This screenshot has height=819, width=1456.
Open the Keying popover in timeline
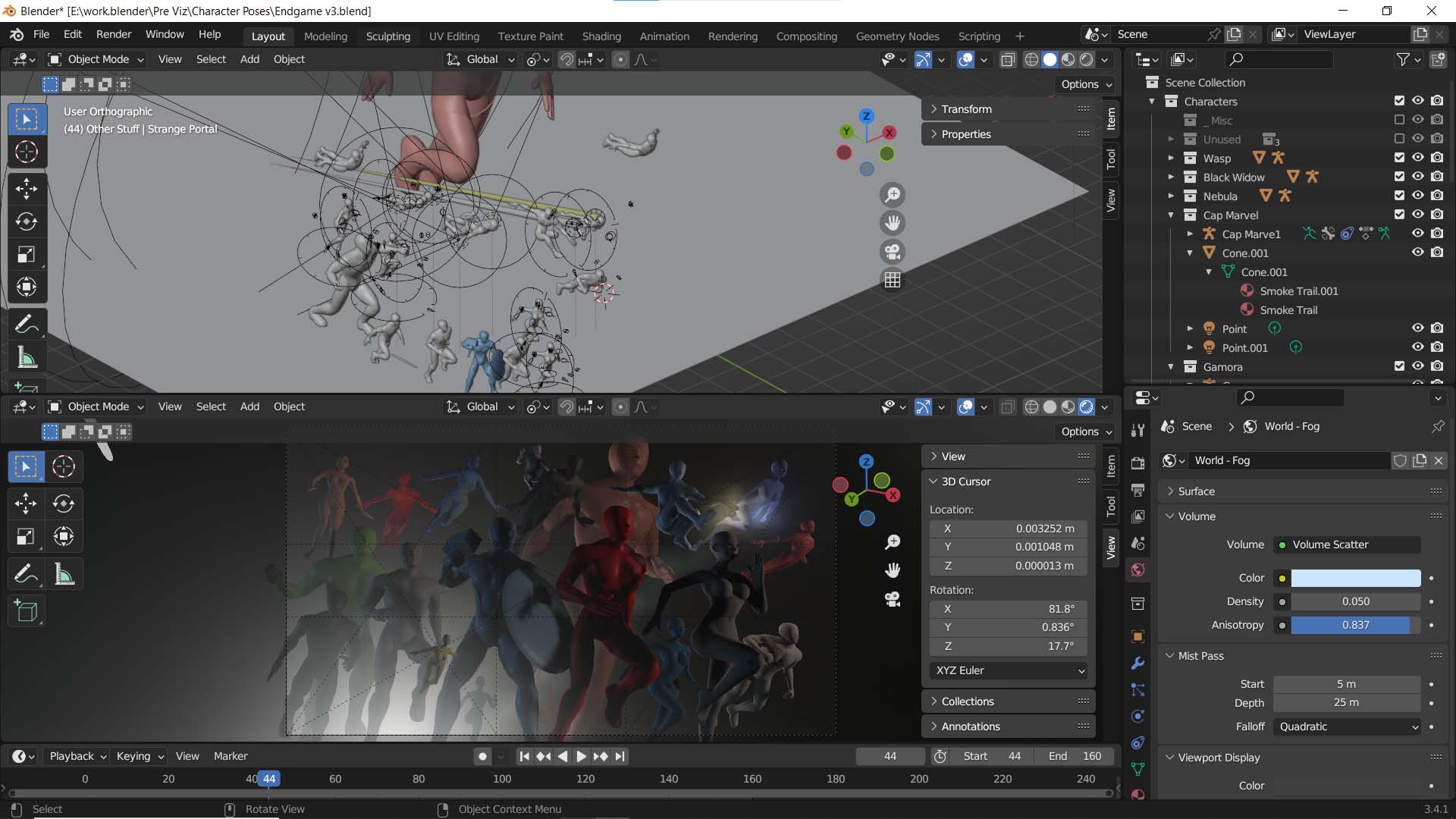[x=140, y=756]
